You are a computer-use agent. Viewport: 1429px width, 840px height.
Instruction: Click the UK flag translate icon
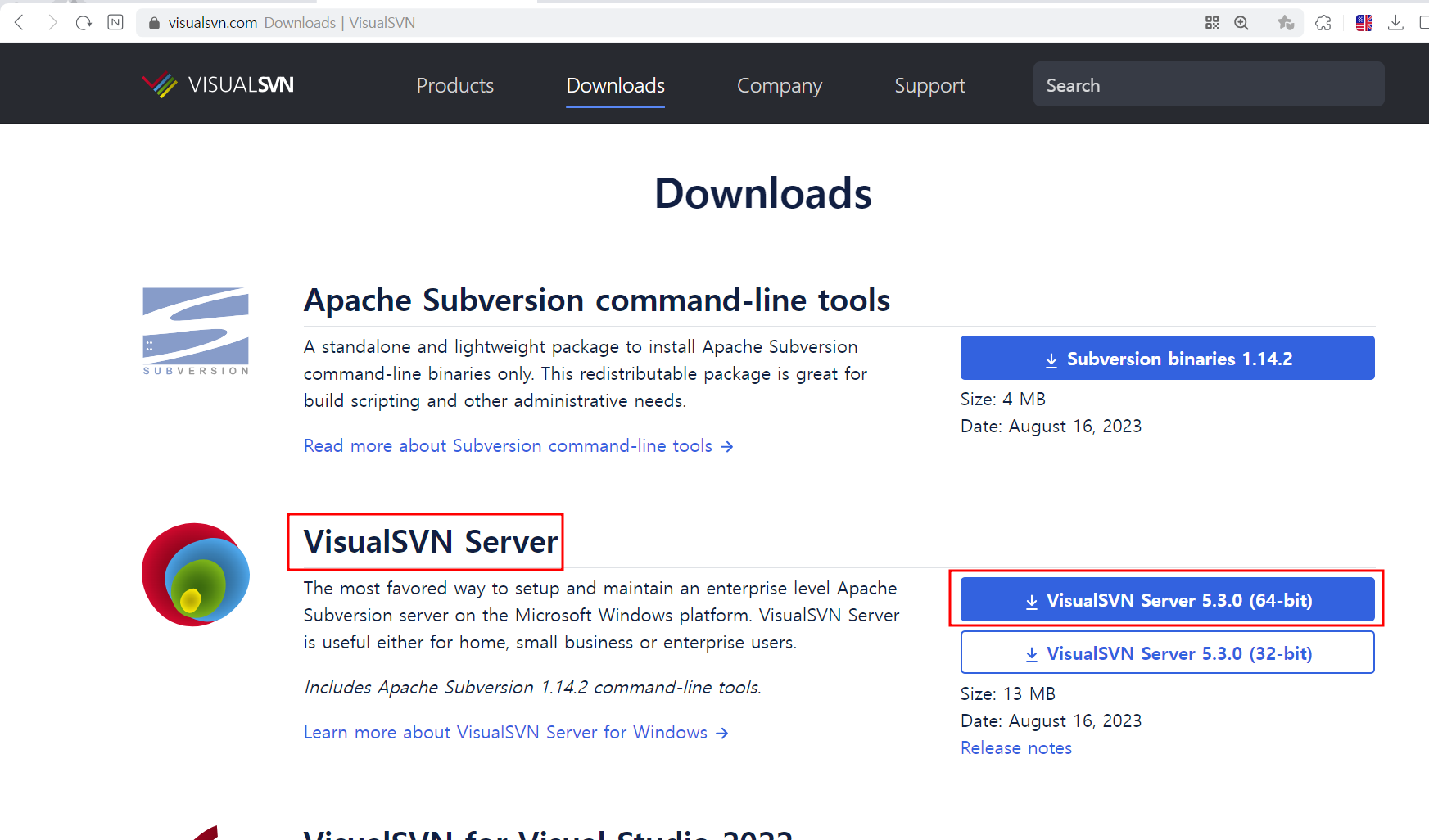pos(1364,23)
